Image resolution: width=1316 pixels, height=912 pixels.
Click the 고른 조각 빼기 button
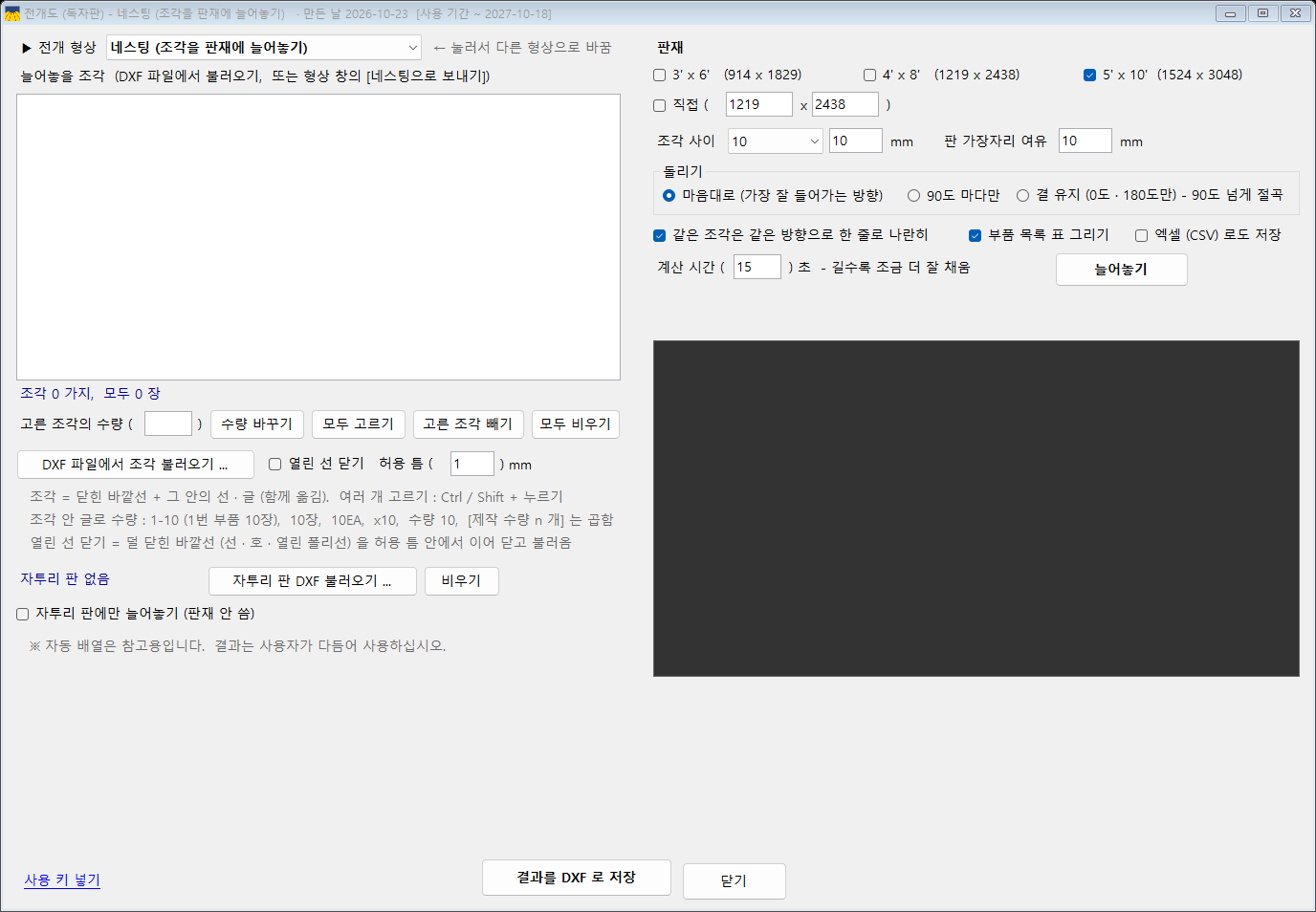click(469, 424)
